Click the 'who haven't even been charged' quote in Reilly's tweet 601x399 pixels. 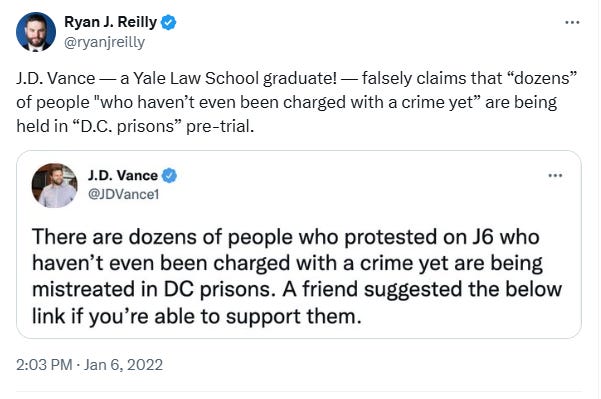pos(286,102)
